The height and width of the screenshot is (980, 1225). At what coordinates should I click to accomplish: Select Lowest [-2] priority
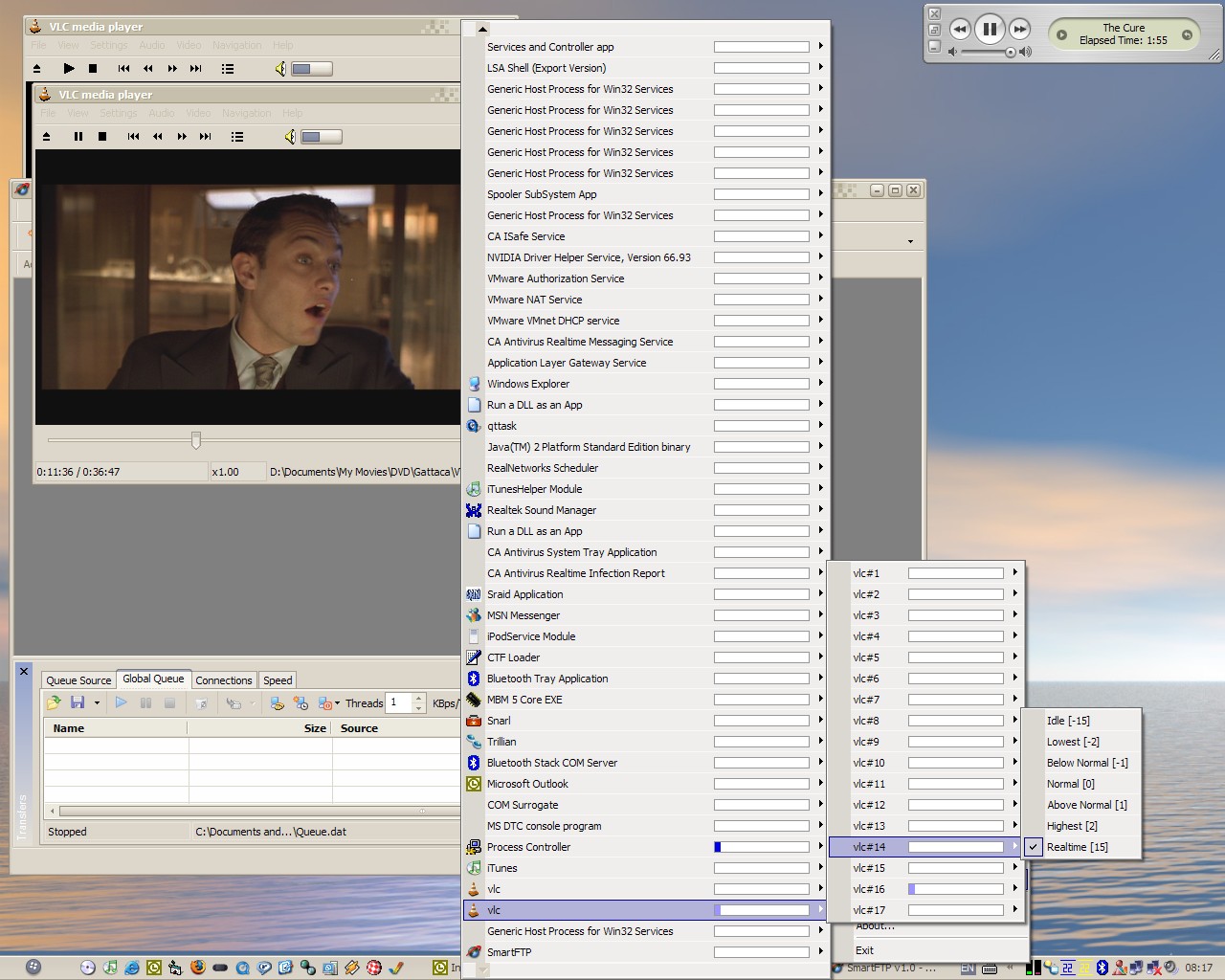(1080, 742)
